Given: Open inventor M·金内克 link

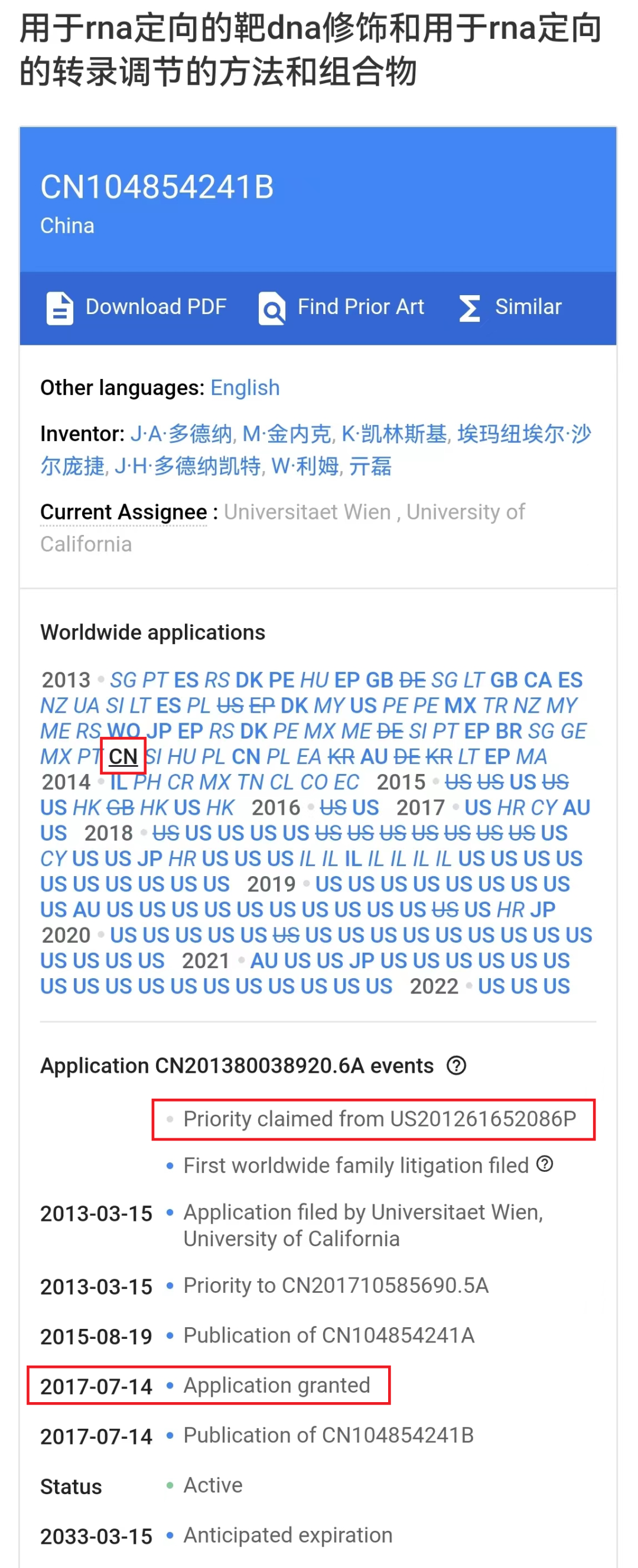Looking at the screenshot, I should 287,434.
